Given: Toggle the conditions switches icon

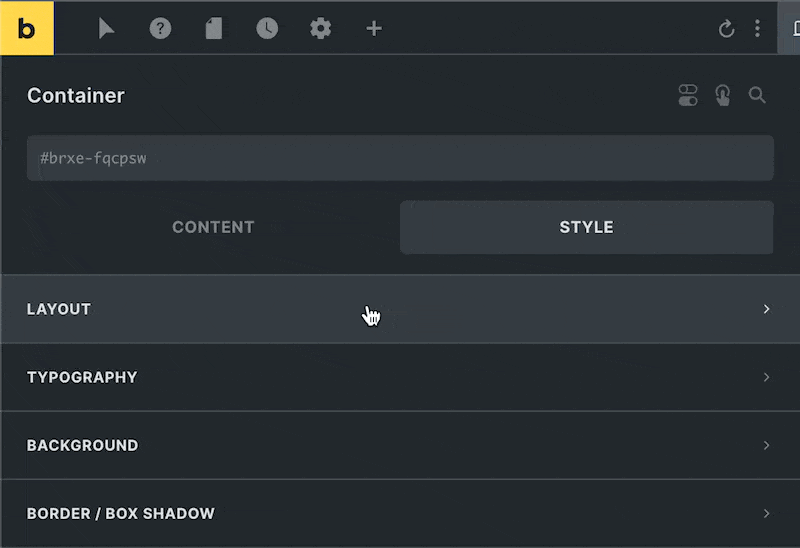Looking at the screenshot, I should tap(688, 95).
